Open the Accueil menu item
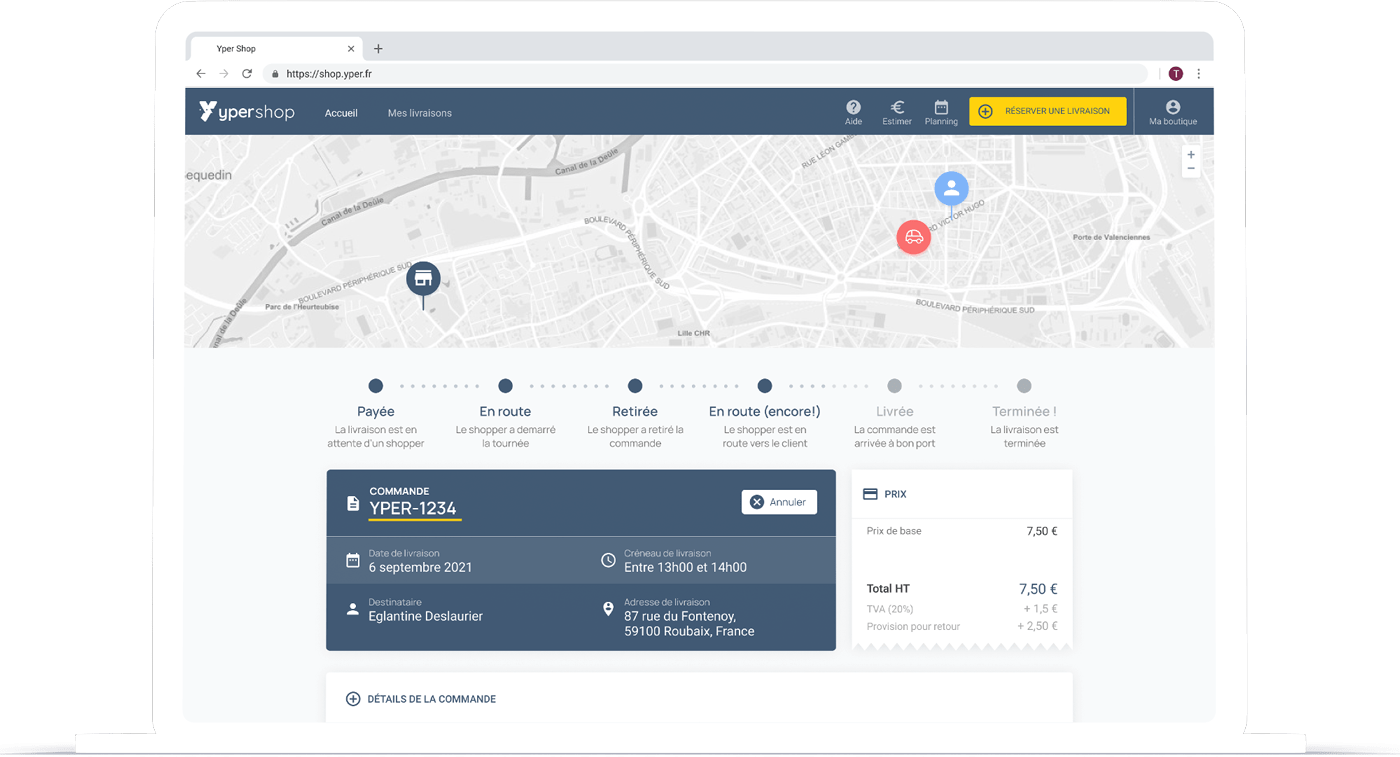The height and width of the screenshot is (757, 1400). point(341,113)
